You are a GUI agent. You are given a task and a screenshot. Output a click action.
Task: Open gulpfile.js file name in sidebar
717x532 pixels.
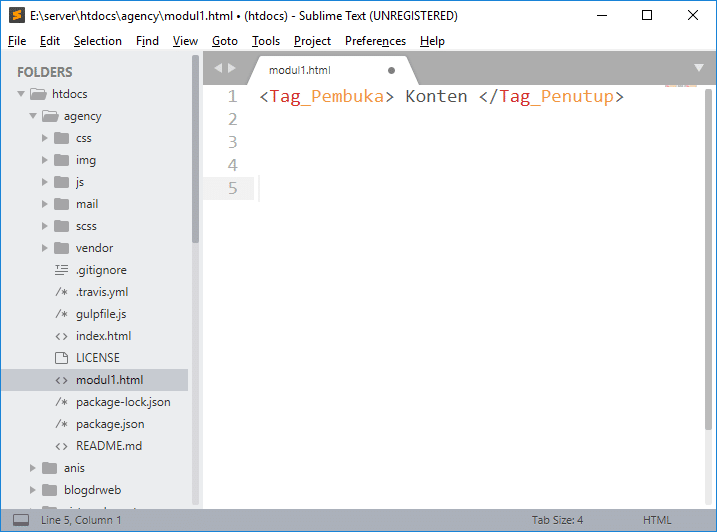[101, 314]
